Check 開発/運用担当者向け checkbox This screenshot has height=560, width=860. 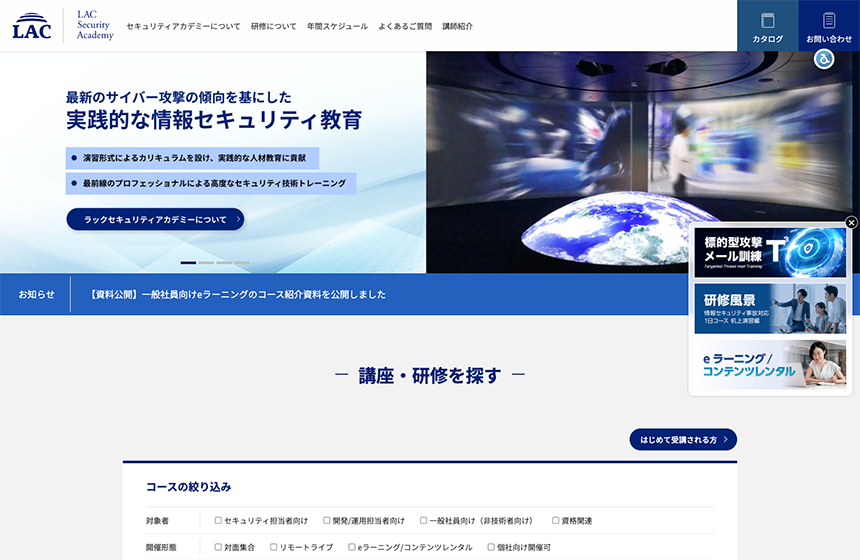point(327,521)
